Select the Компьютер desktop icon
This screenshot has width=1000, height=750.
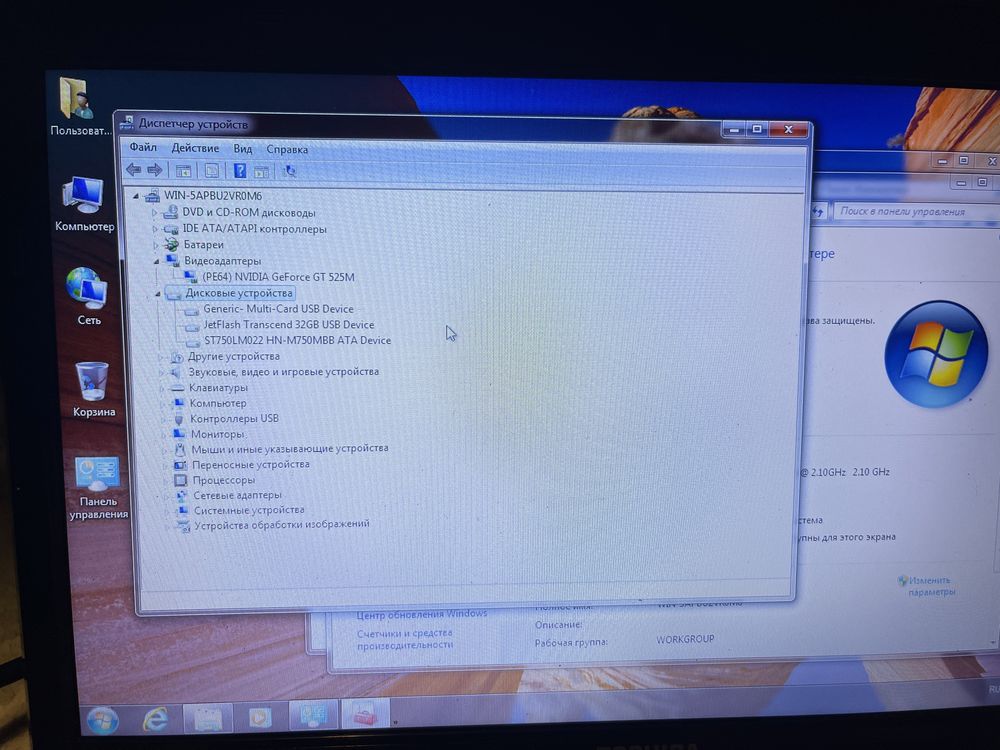(x=84, y=205)
